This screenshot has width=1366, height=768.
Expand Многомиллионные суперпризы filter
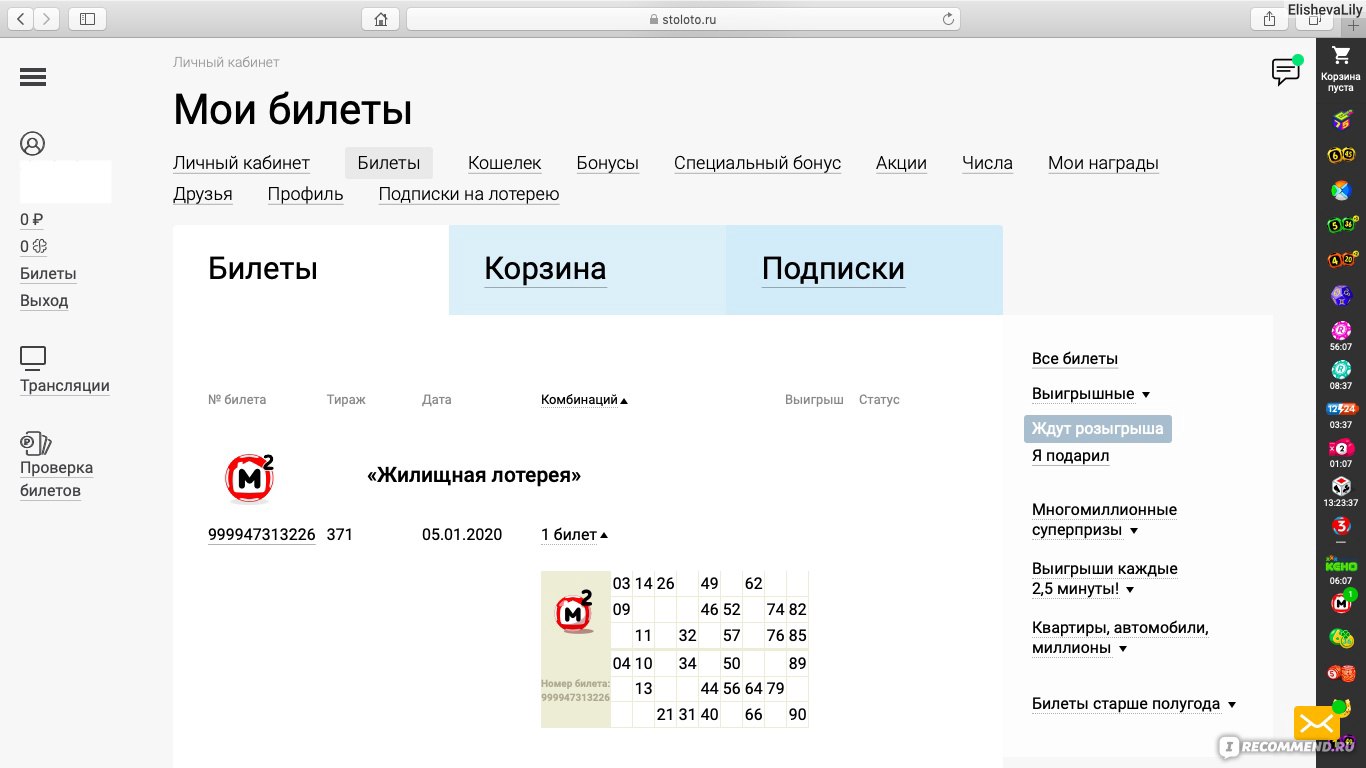click(1104, 520)
